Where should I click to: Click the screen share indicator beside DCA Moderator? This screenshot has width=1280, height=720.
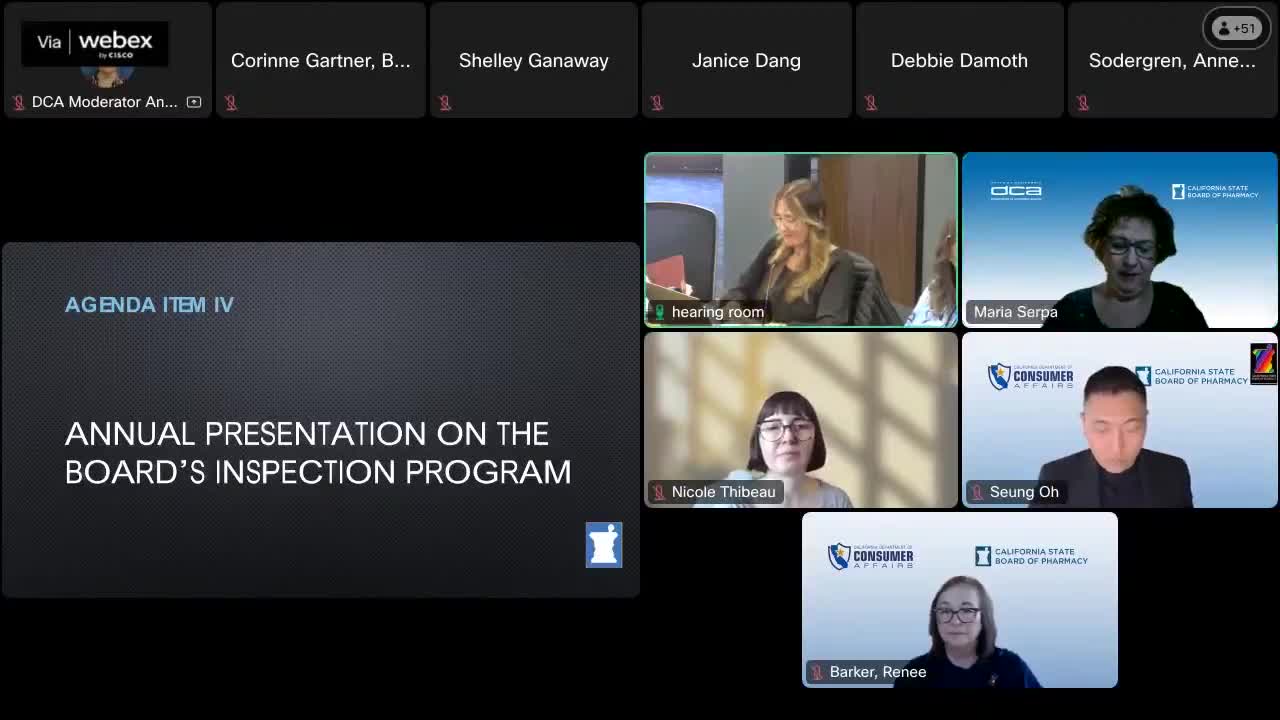click(x=194, y=102)
